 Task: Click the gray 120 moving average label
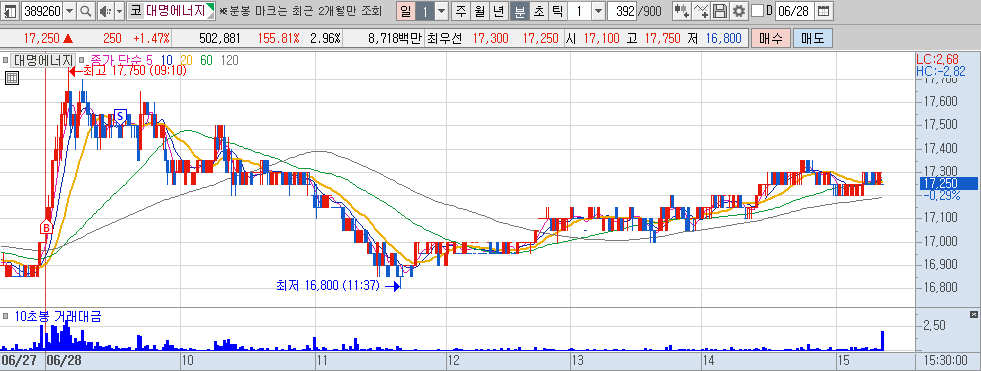(230, 61)
